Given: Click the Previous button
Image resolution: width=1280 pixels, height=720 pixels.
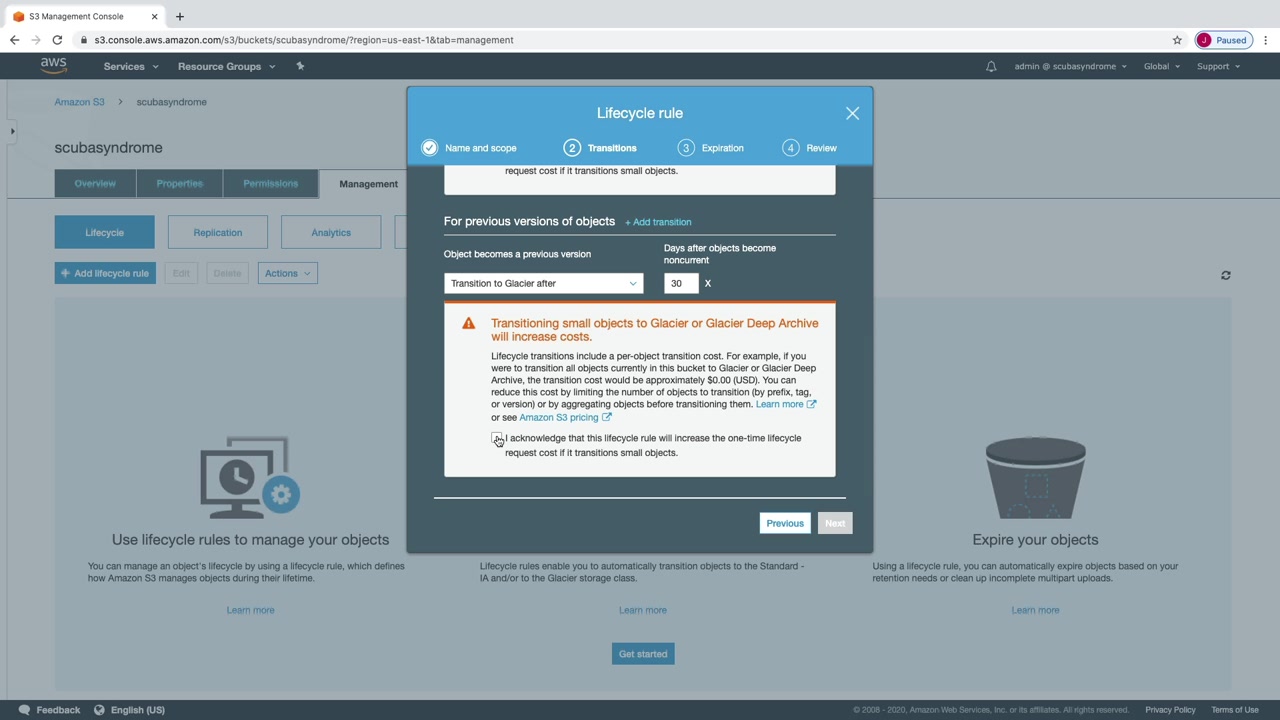Looking at the screenshot, I should tap(785, 523).
